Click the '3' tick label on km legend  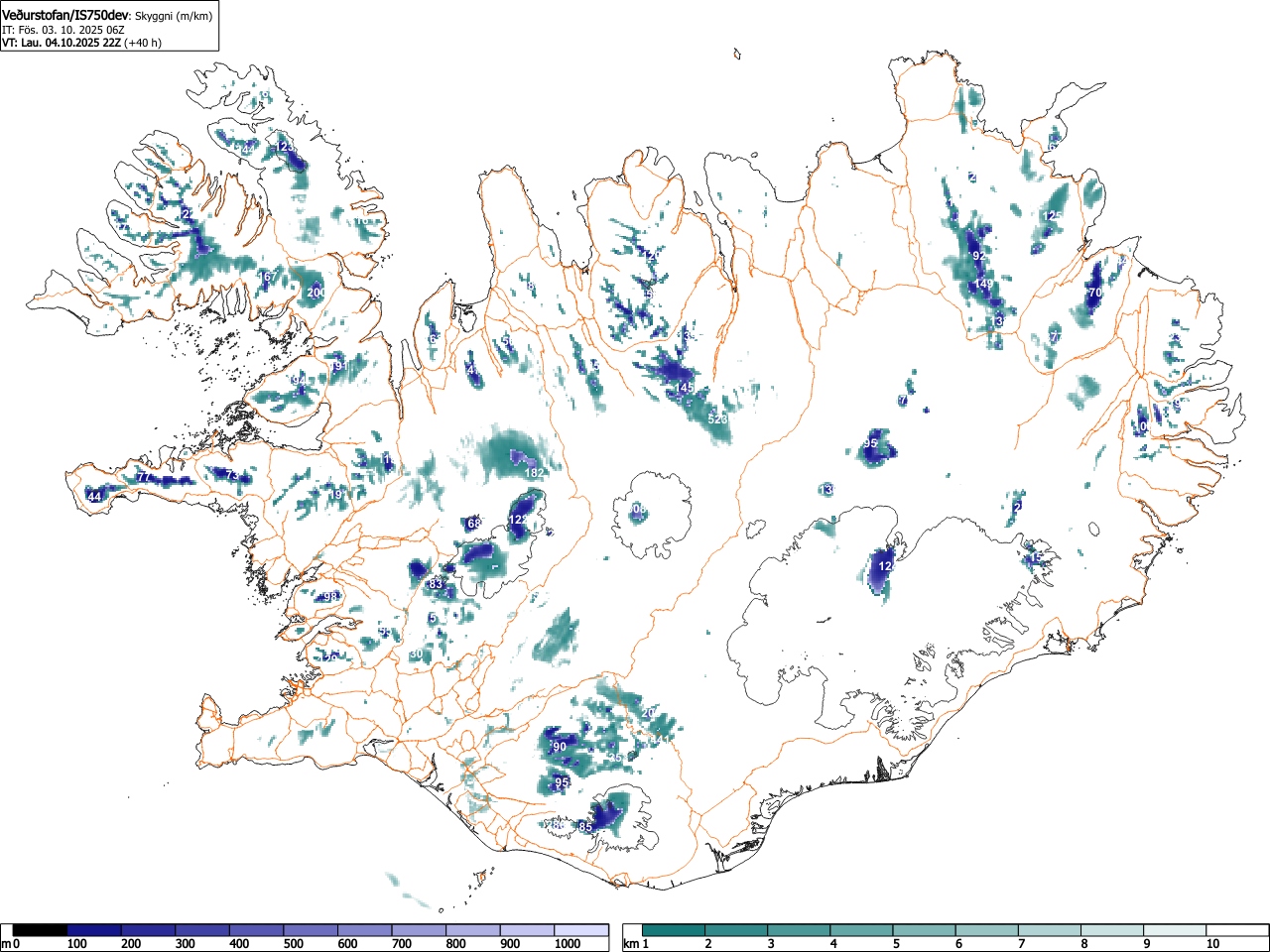771,944
